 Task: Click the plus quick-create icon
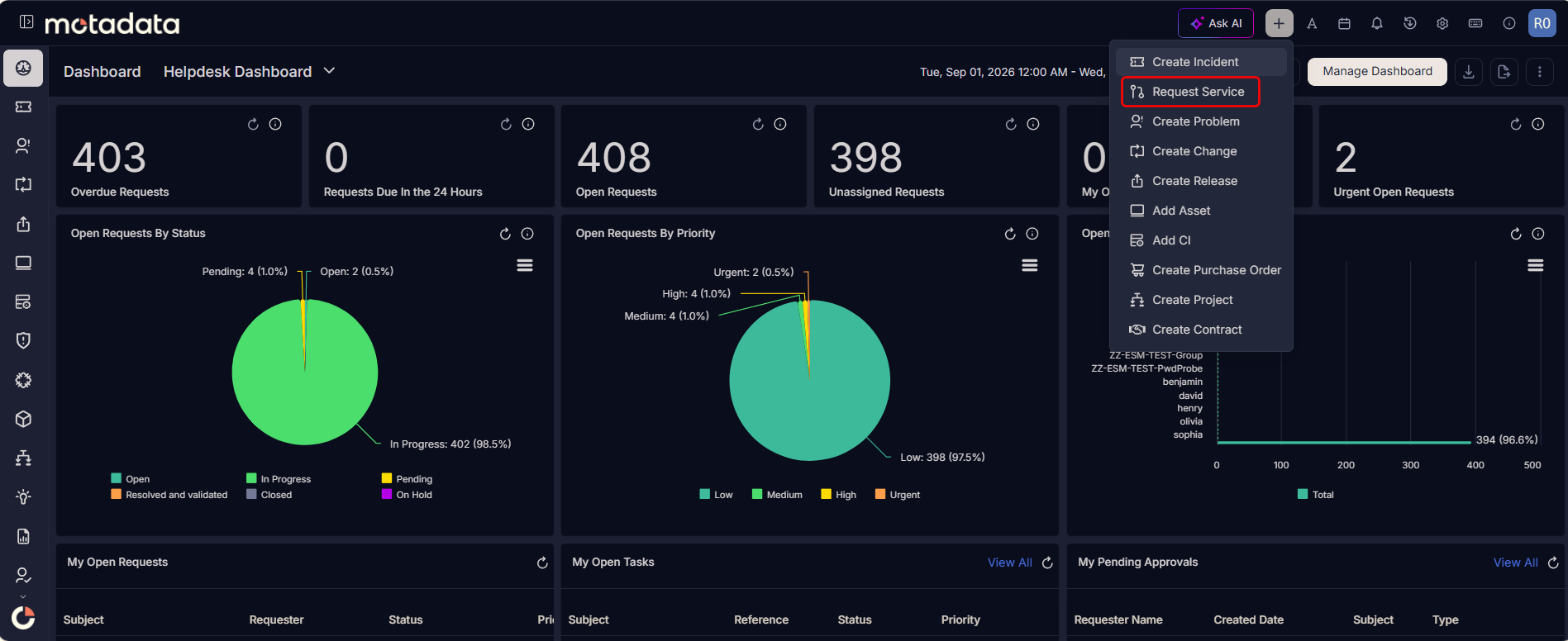pyautogui.click(x=1279, y=23)
